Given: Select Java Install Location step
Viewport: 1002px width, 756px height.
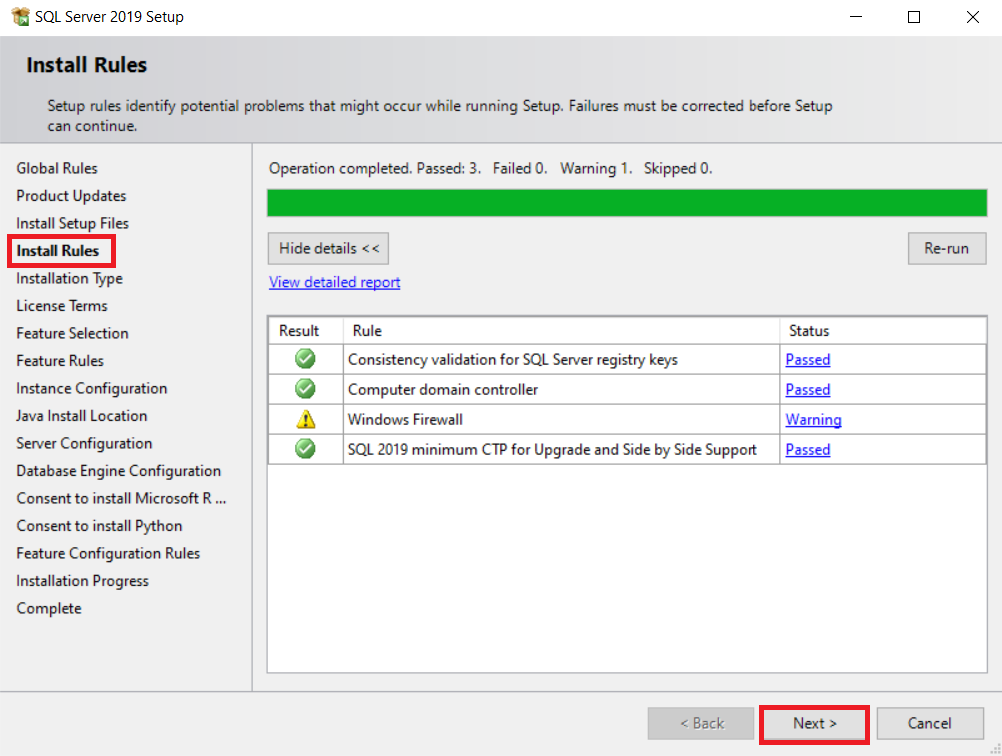Looking at the screenshot, I should (x=82, y=415).
